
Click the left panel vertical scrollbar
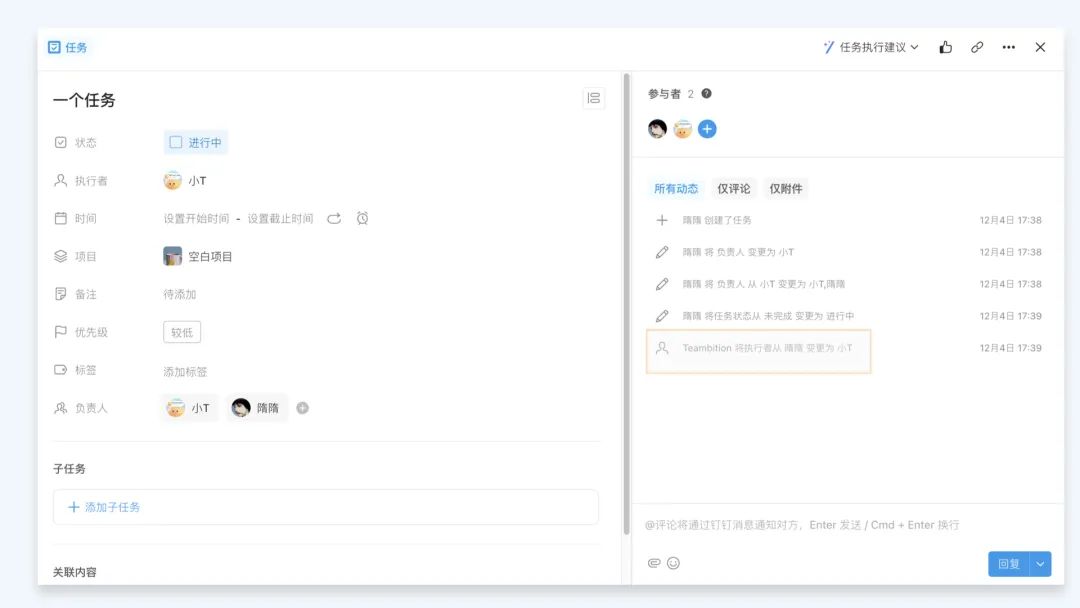pos(626,303)
